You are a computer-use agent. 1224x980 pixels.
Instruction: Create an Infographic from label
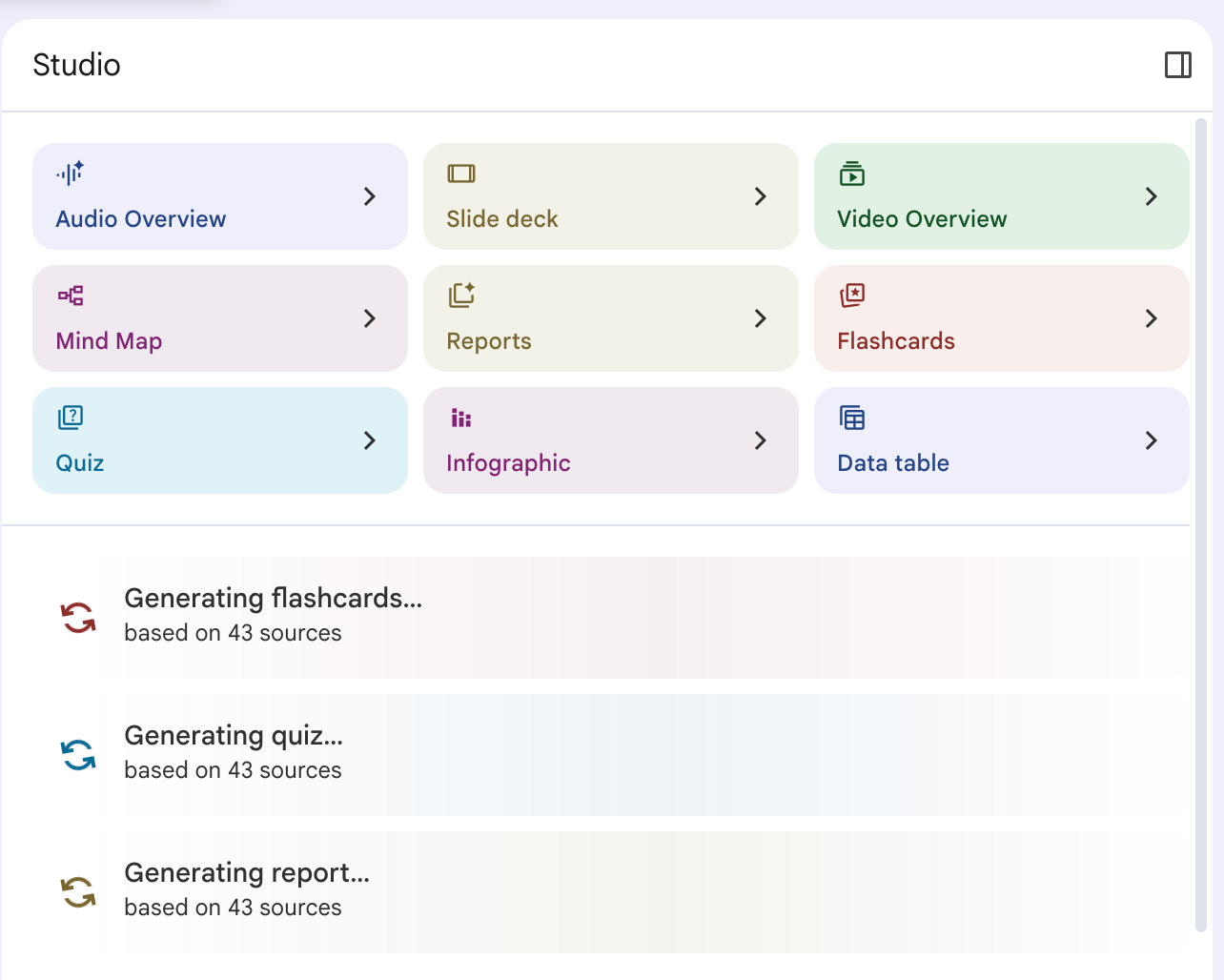(x=508, y=463)
